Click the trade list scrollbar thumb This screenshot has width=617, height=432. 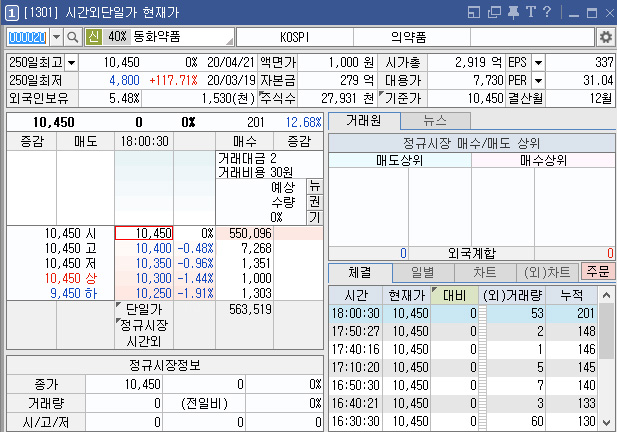pyautogui.click(x=606, y=331)
